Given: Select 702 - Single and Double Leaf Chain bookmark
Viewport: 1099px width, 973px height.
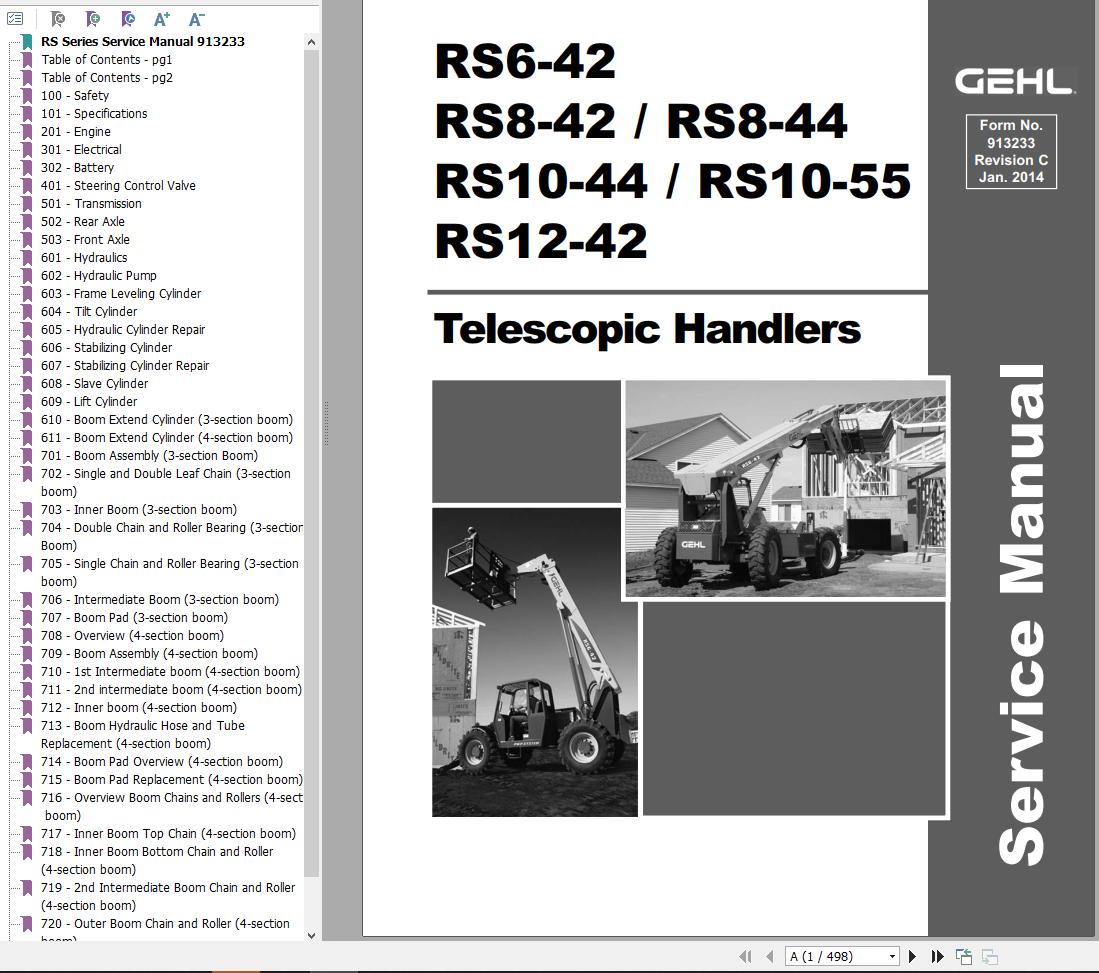Looking at the screenshot, I should [x=165, y=482].
